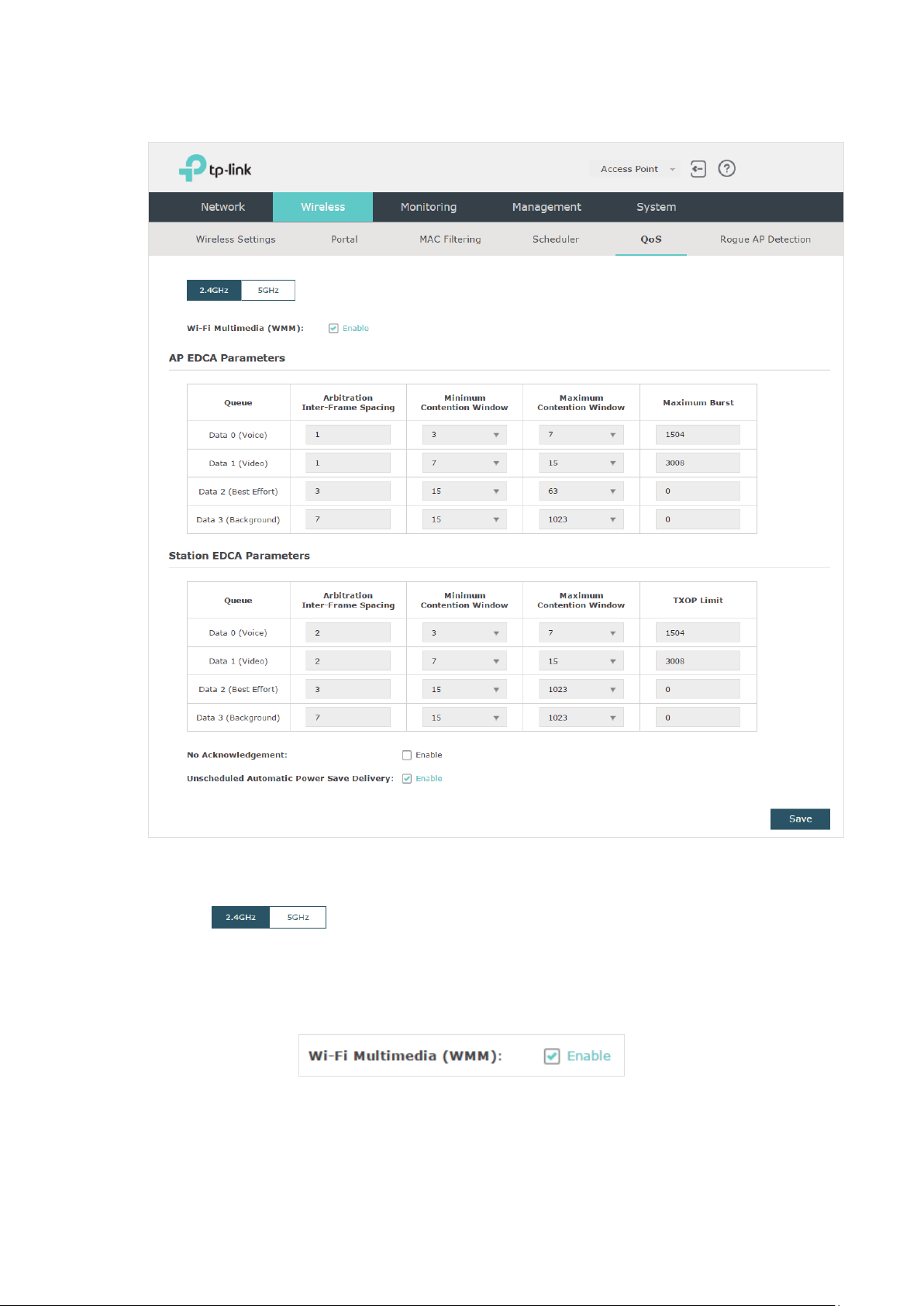The image size is (924, 1306).
Task: Open AP Background Maximum Contention Window dropdown
Action: 581,519
